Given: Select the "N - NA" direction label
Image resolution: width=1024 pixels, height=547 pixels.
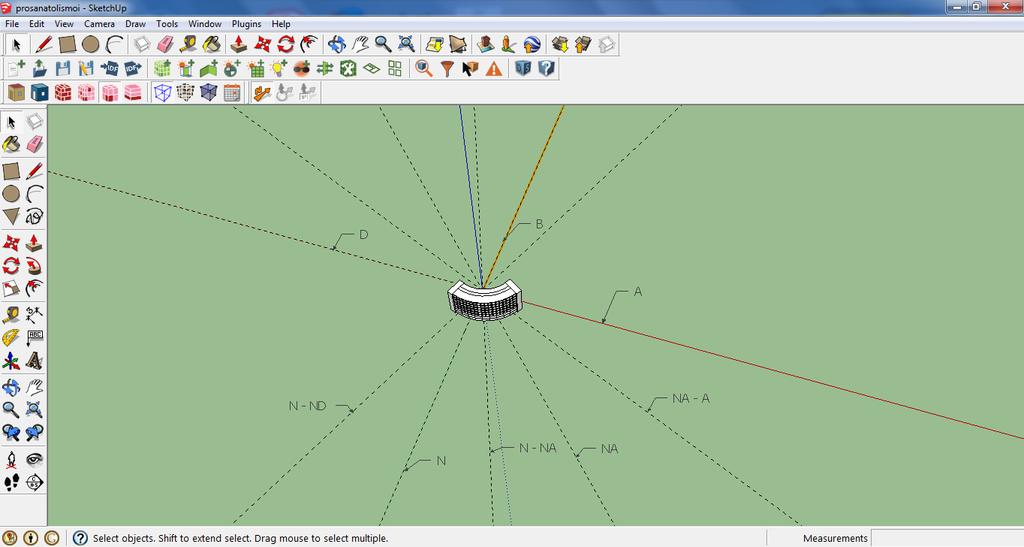Looking at the screenshot, I should [537, 448].
